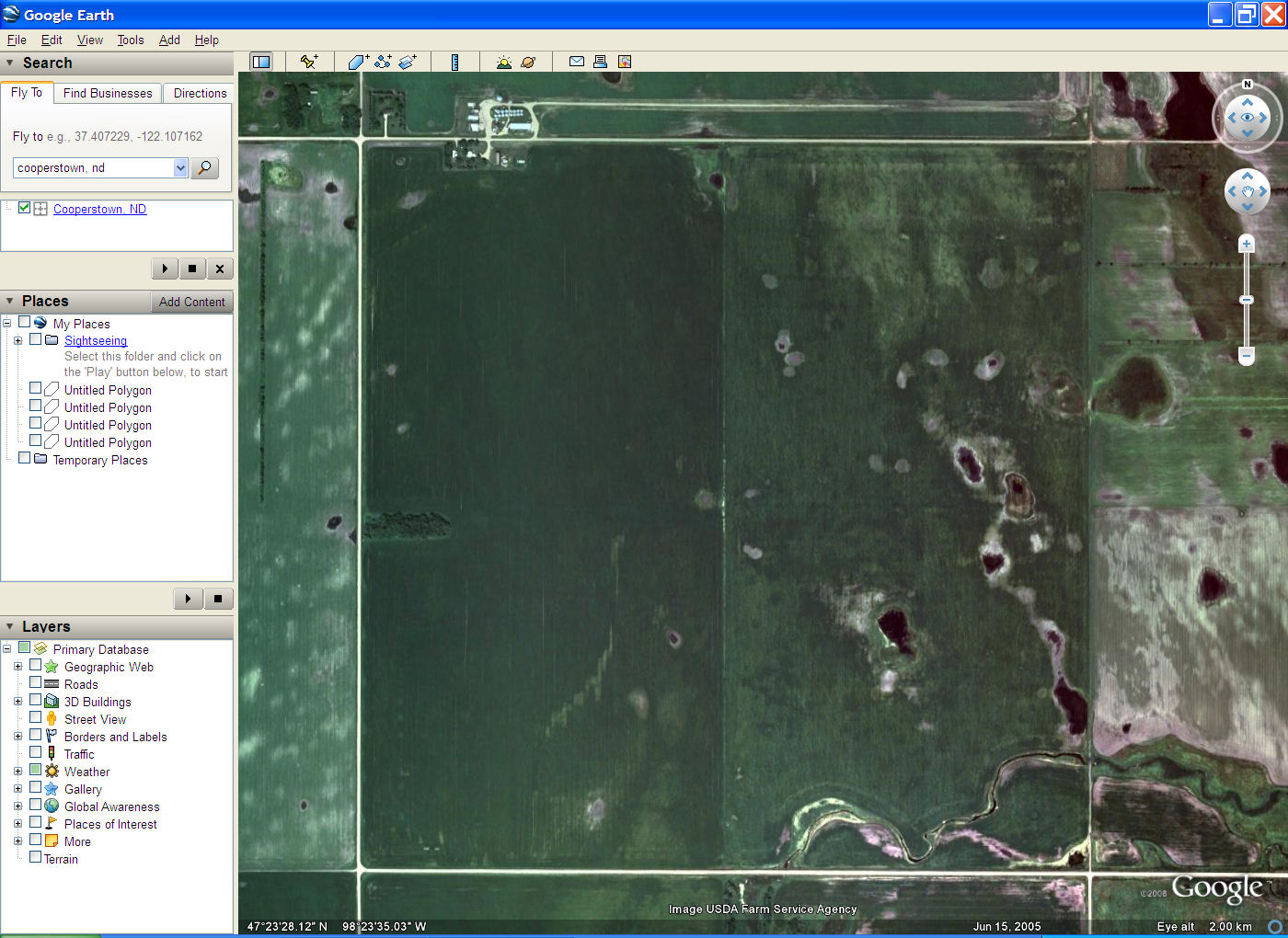The width and height of the screenshot is (1288, 938).
Task: Switch to the Directions tab
Action: pyautogui.click(x=200, y=93)
